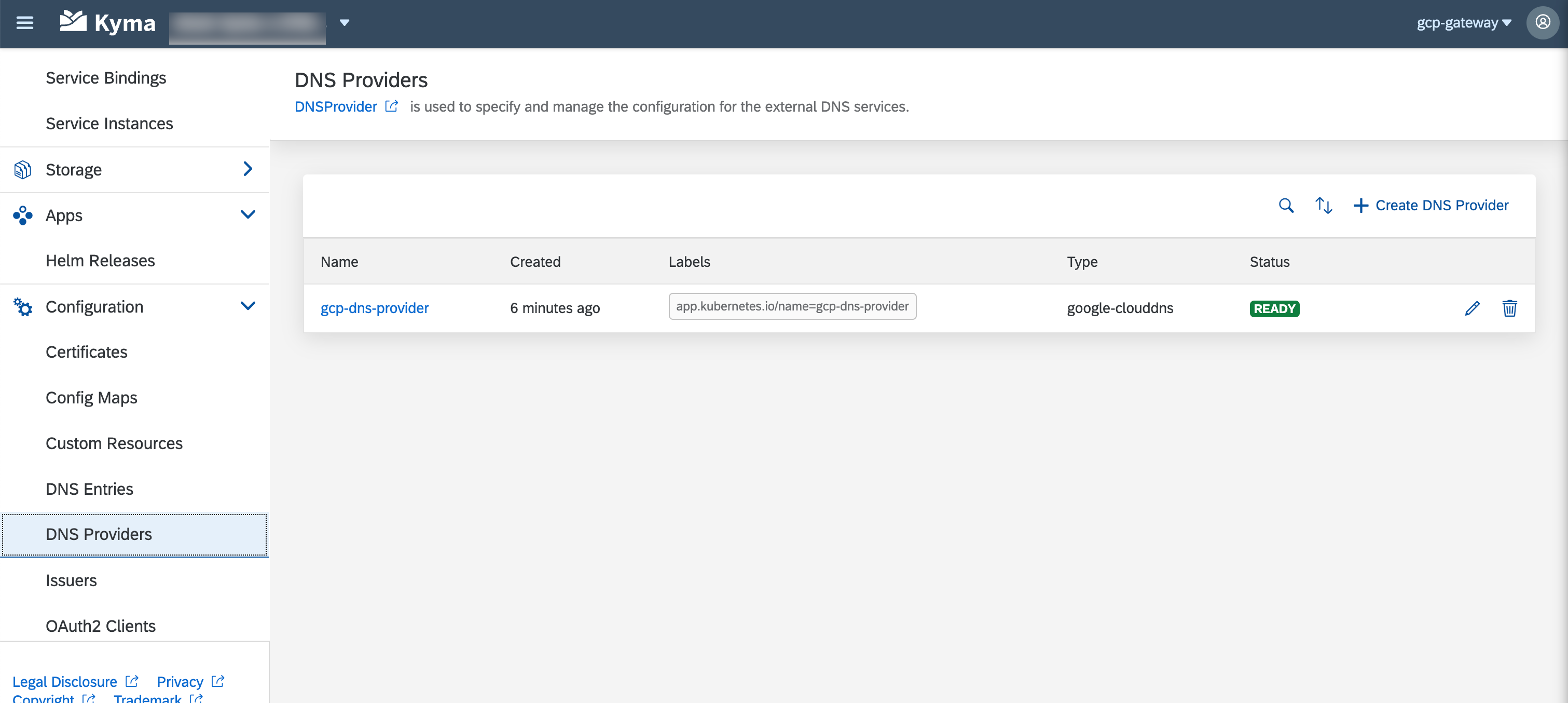Click the Type column header
This screenshot has height=703, width=1568.
click(x=1082, y=262)
